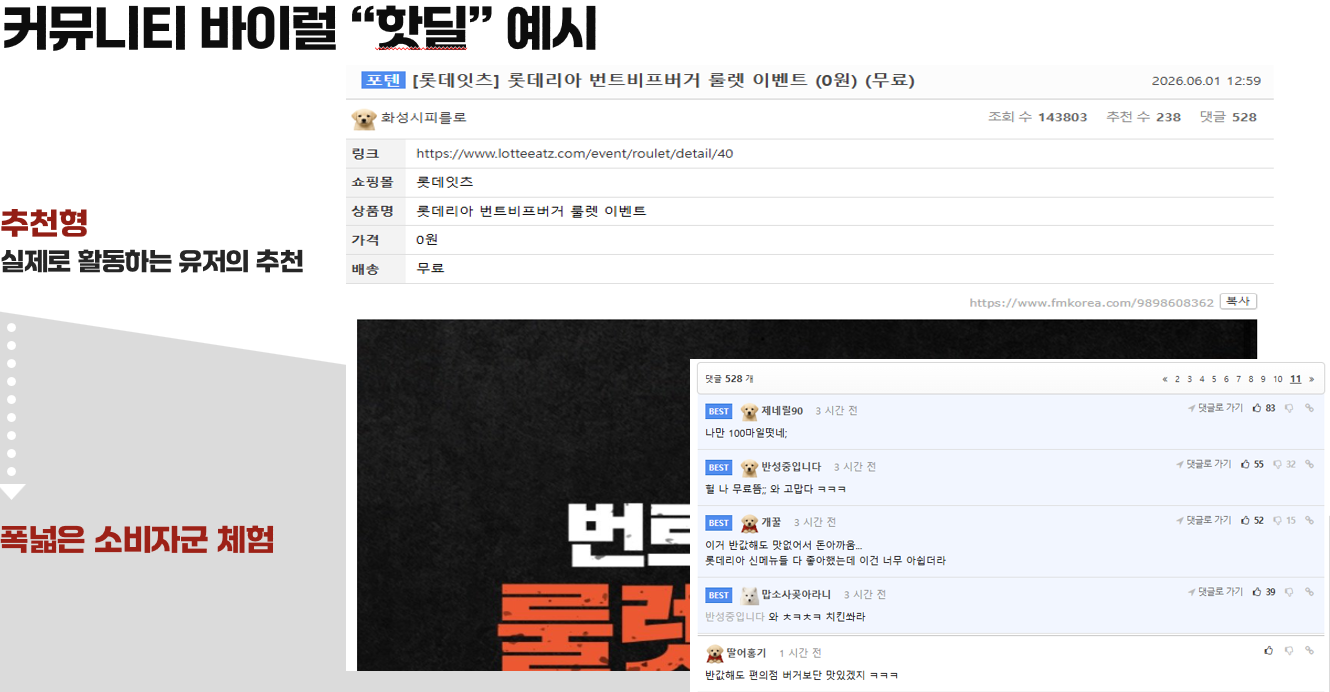Open comment page 5
Viewport: 1330px width, 692px height.
pos(1214,379)
